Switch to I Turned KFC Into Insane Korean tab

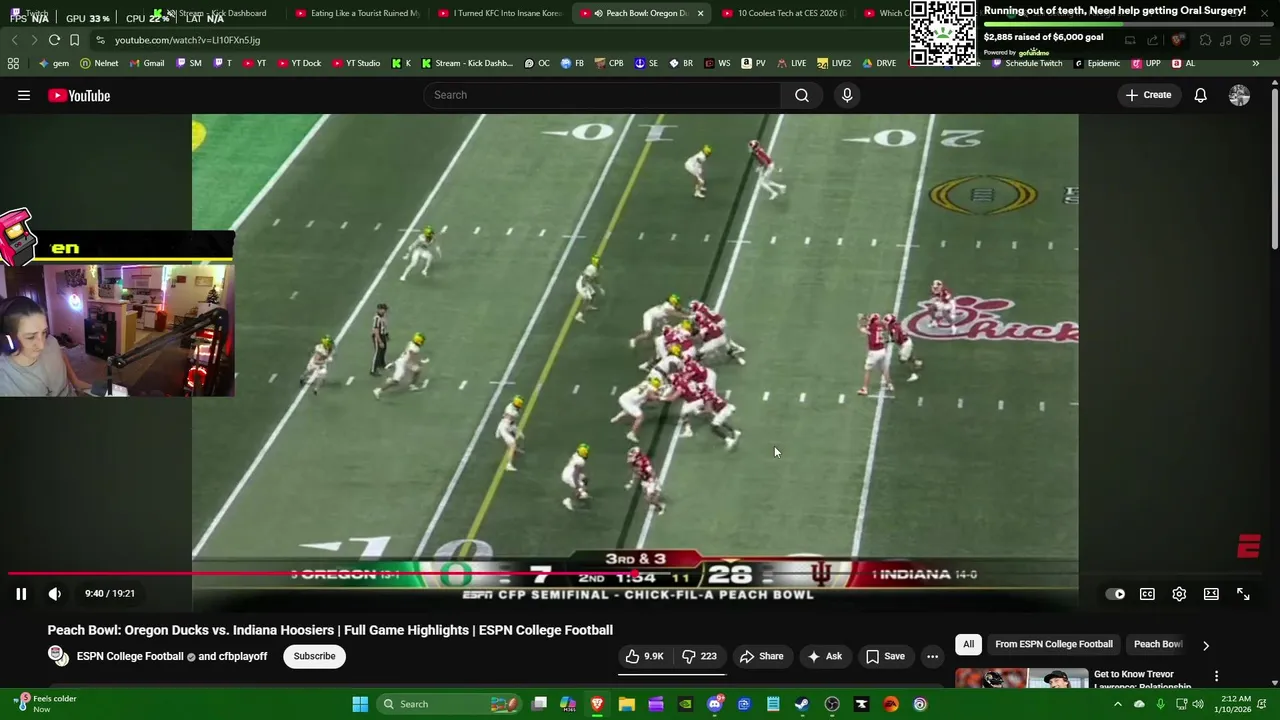point(502,13)
